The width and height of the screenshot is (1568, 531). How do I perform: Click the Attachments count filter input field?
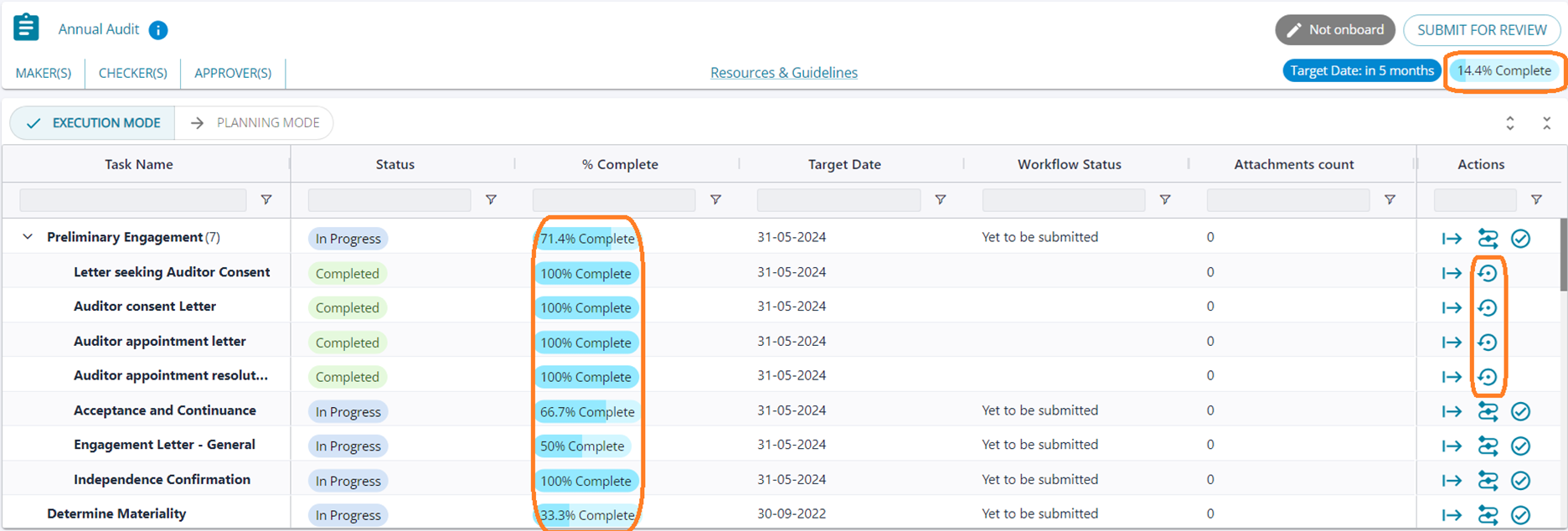click(x=1288, y=200)
